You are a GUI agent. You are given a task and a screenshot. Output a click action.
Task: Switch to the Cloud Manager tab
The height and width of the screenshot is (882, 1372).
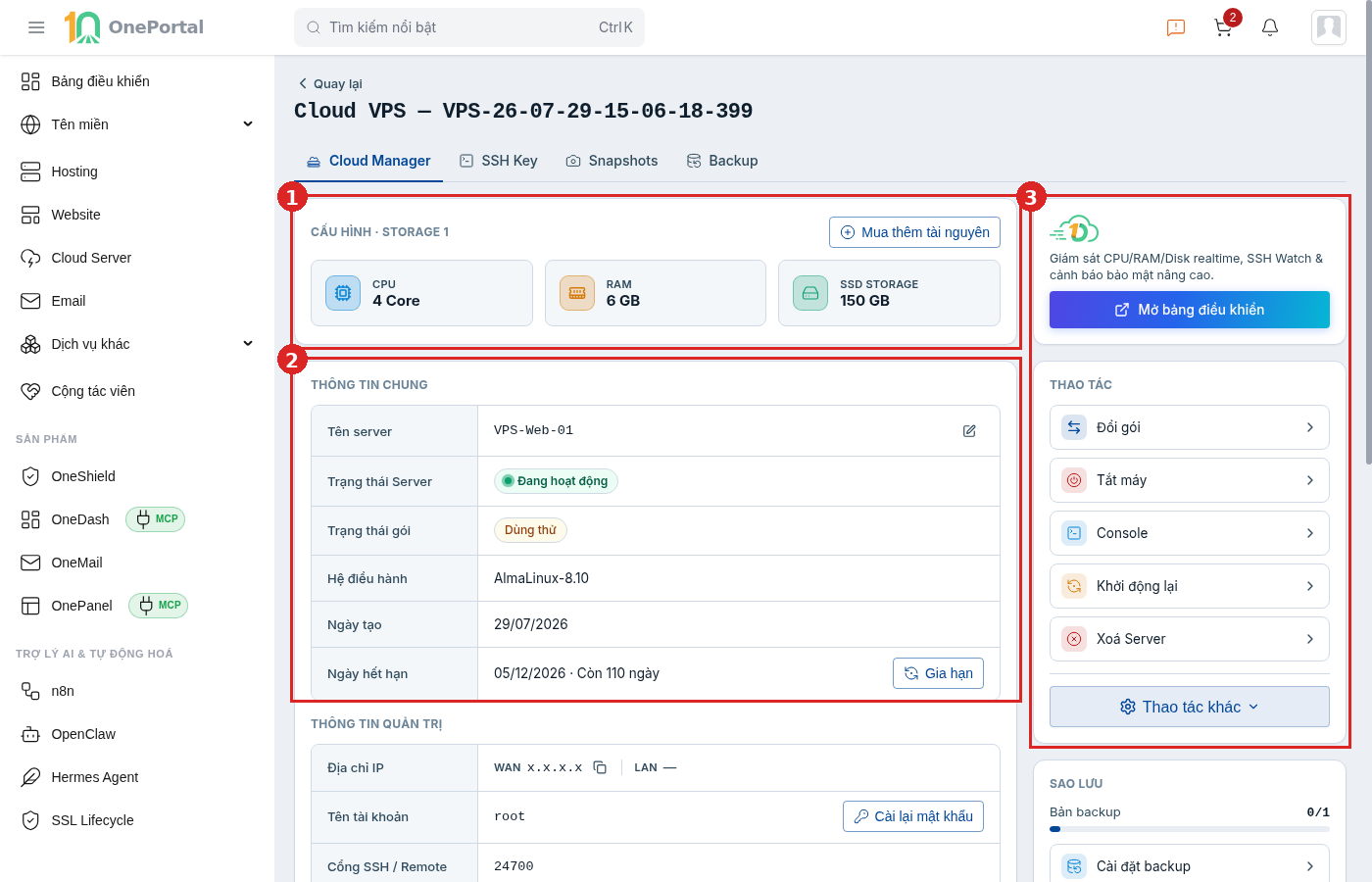click(368, 161)
